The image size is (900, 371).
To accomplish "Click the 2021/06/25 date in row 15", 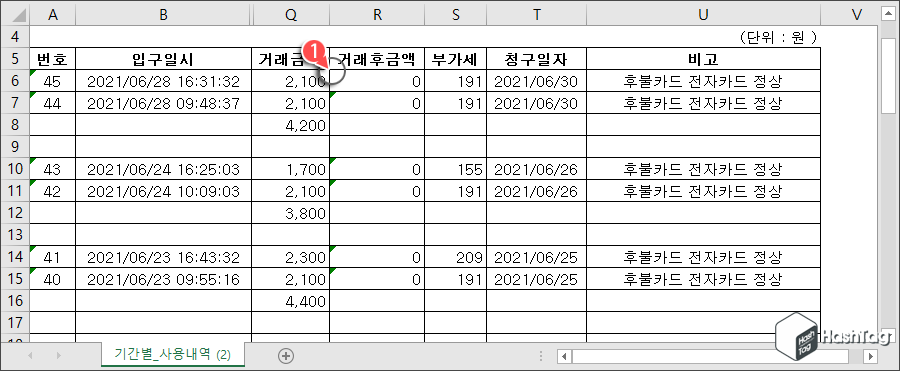I will click(537, 279).
